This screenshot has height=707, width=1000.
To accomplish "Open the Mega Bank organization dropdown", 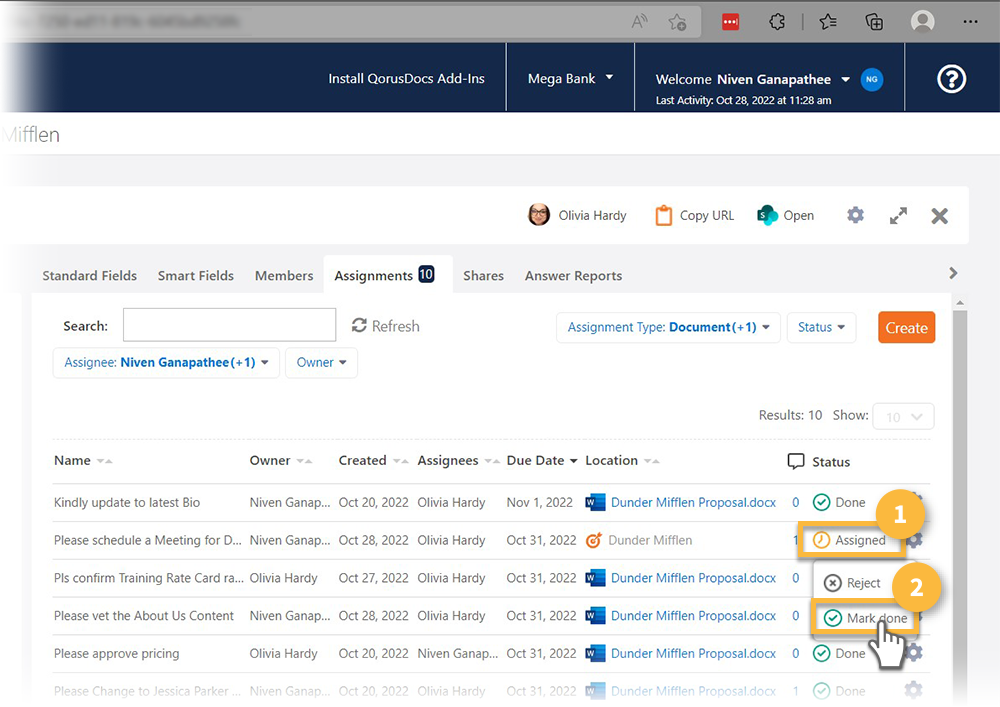I will coord(570,78).
